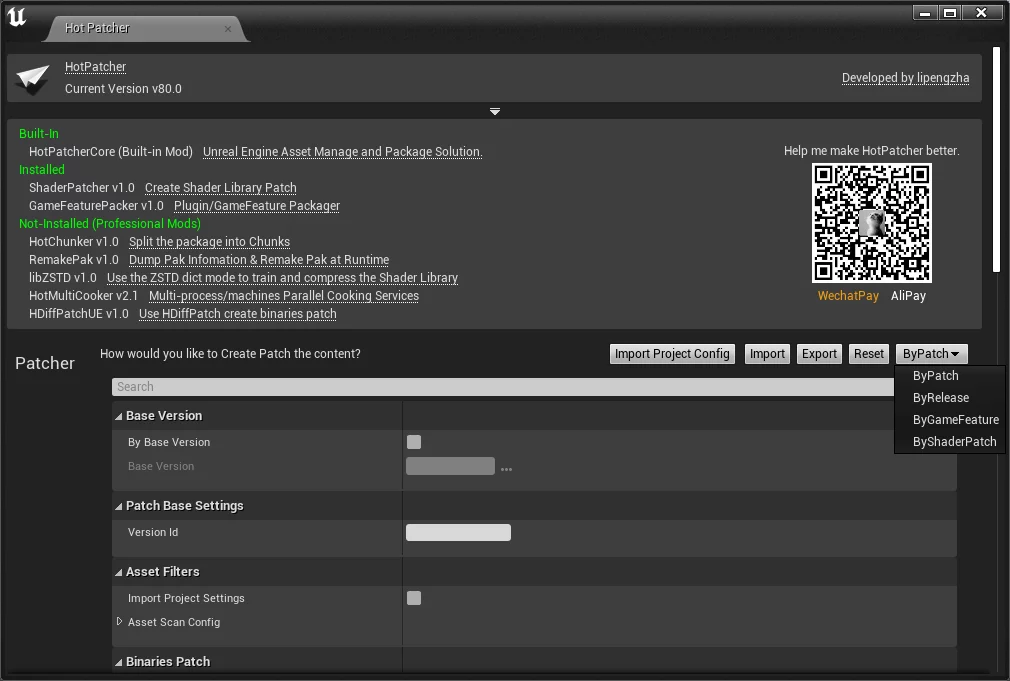Screen dimensions: 1010x681
Task: Click the Unreal Engine logo icon
Action: pos(17,17)
